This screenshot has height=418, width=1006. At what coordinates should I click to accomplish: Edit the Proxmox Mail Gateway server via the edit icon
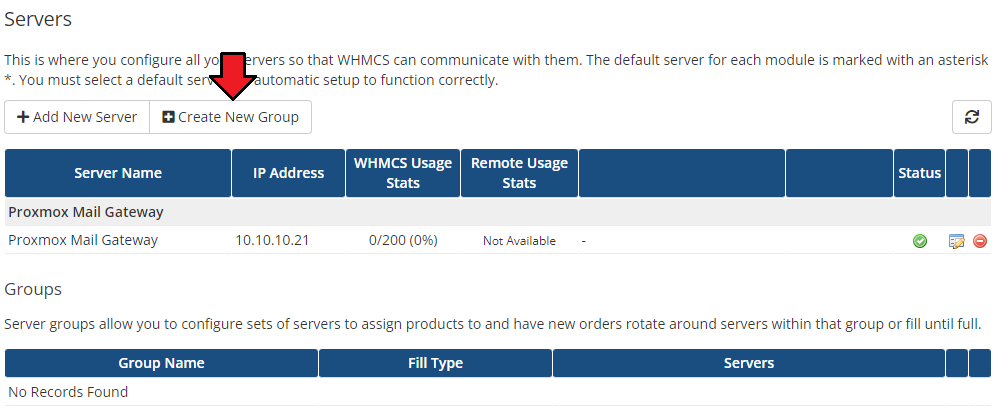tap(956, 241)
